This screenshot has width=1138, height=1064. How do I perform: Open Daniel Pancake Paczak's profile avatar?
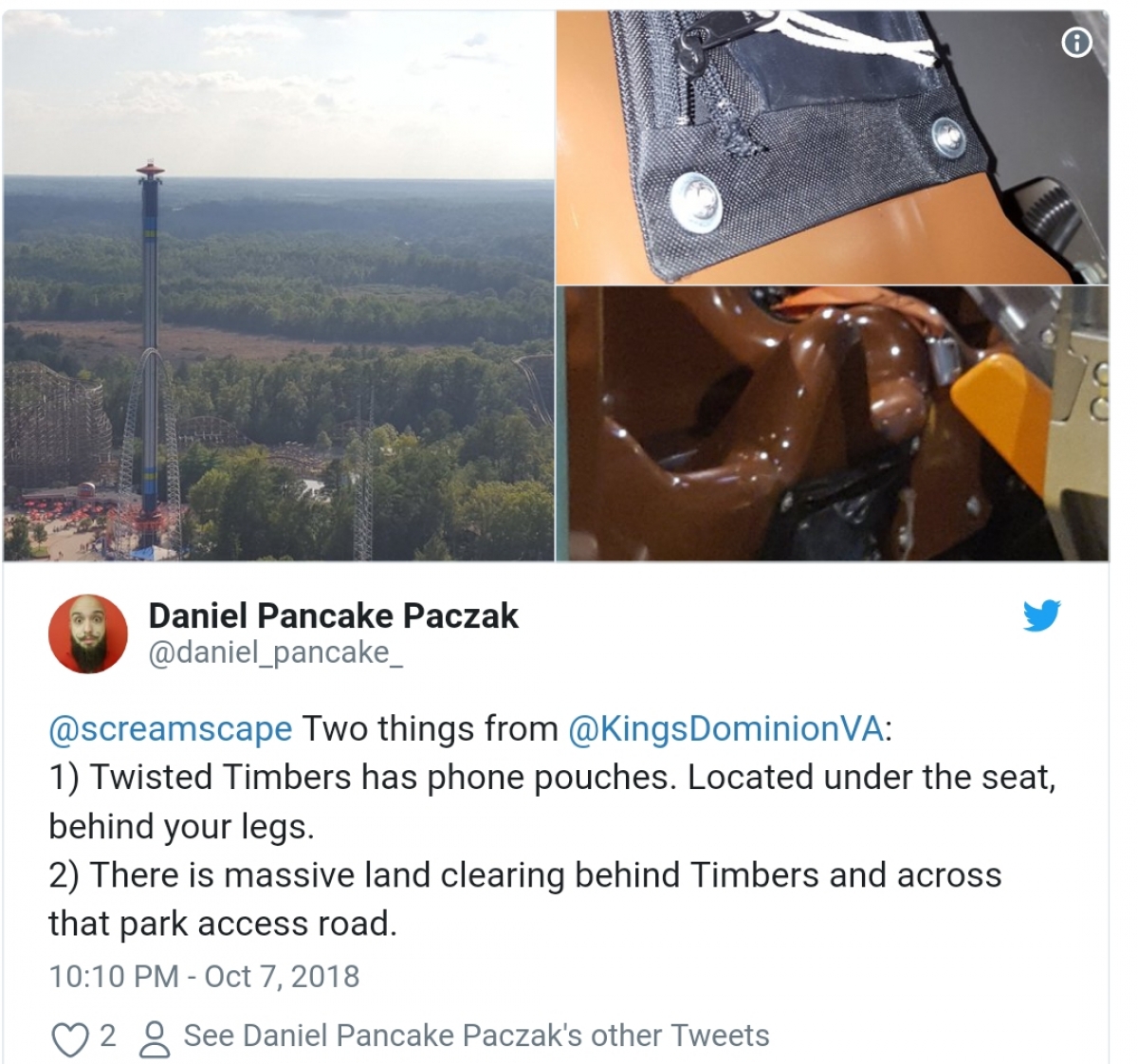coord(87,633)
